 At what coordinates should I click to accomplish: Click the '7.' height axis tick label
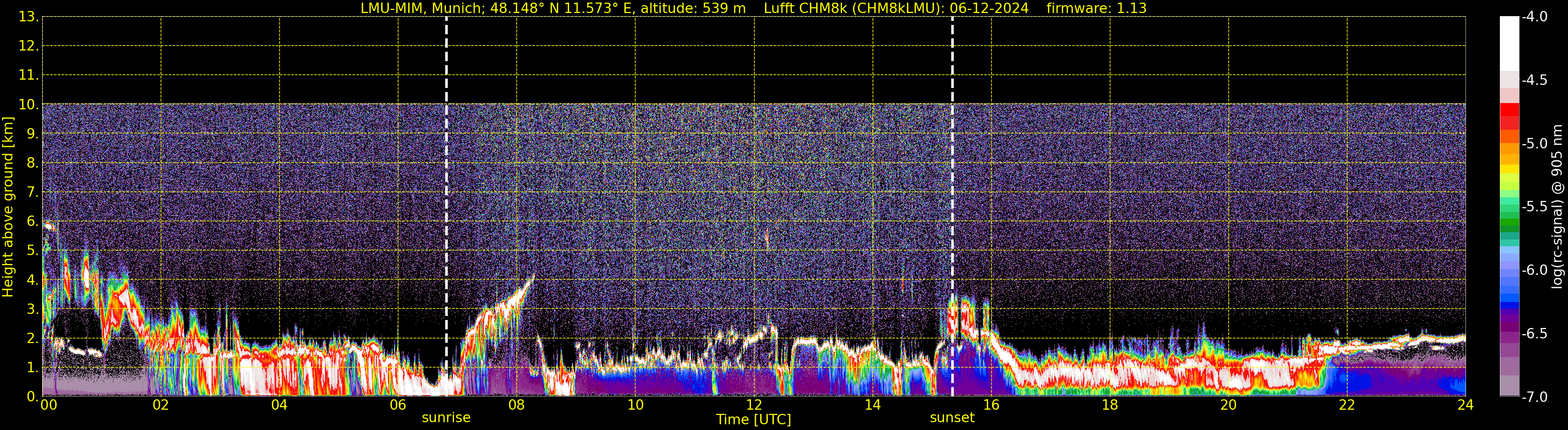33,193
